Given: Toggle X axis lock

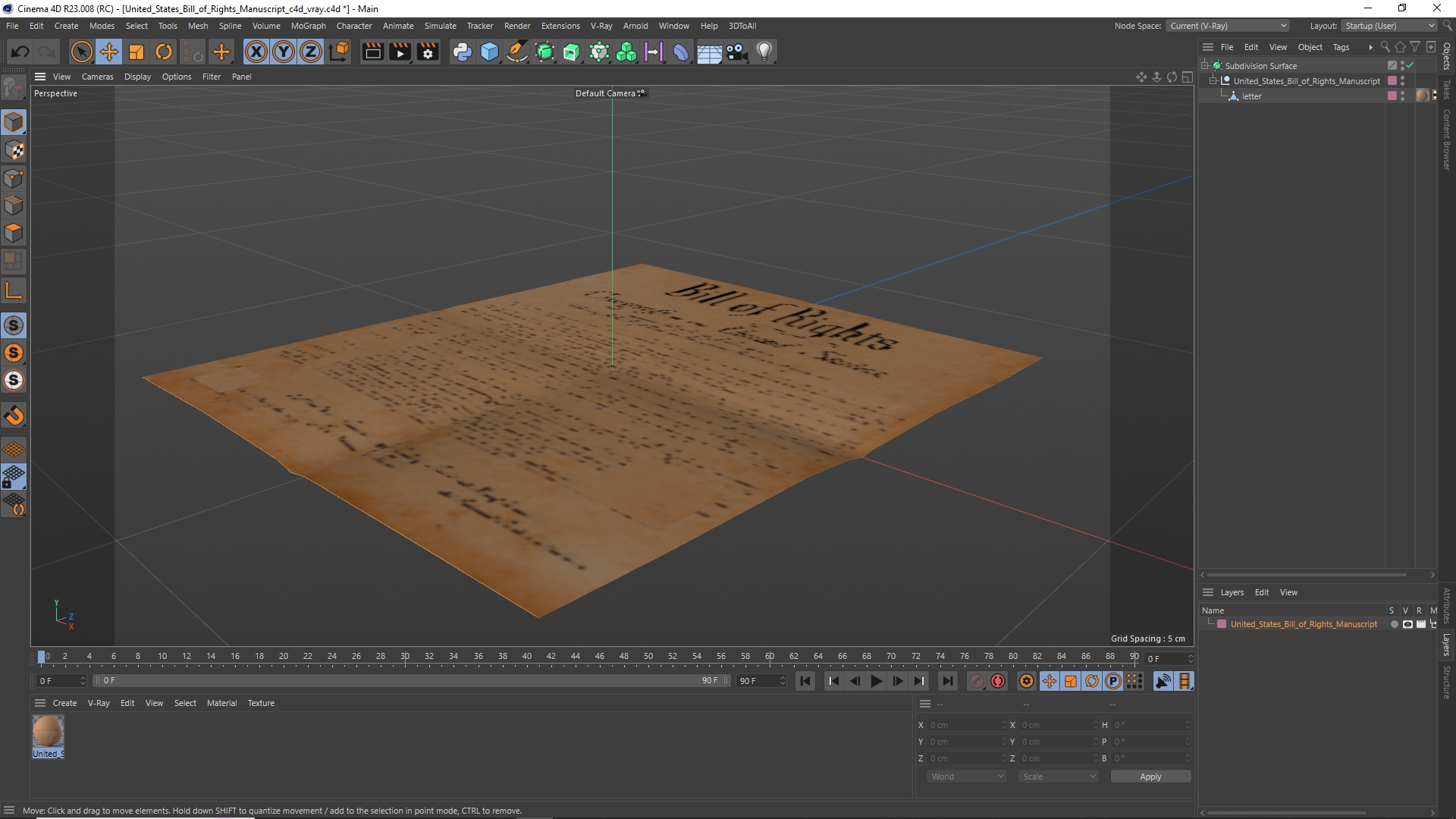Looking at the screenshot, I should click(x=256, y=52).
